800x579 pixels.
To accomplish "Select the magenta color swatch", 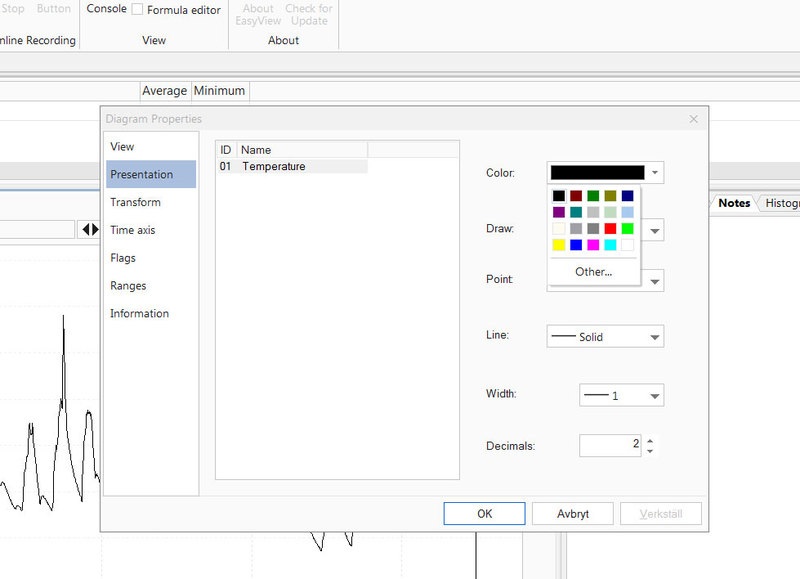I will (593, 245).
